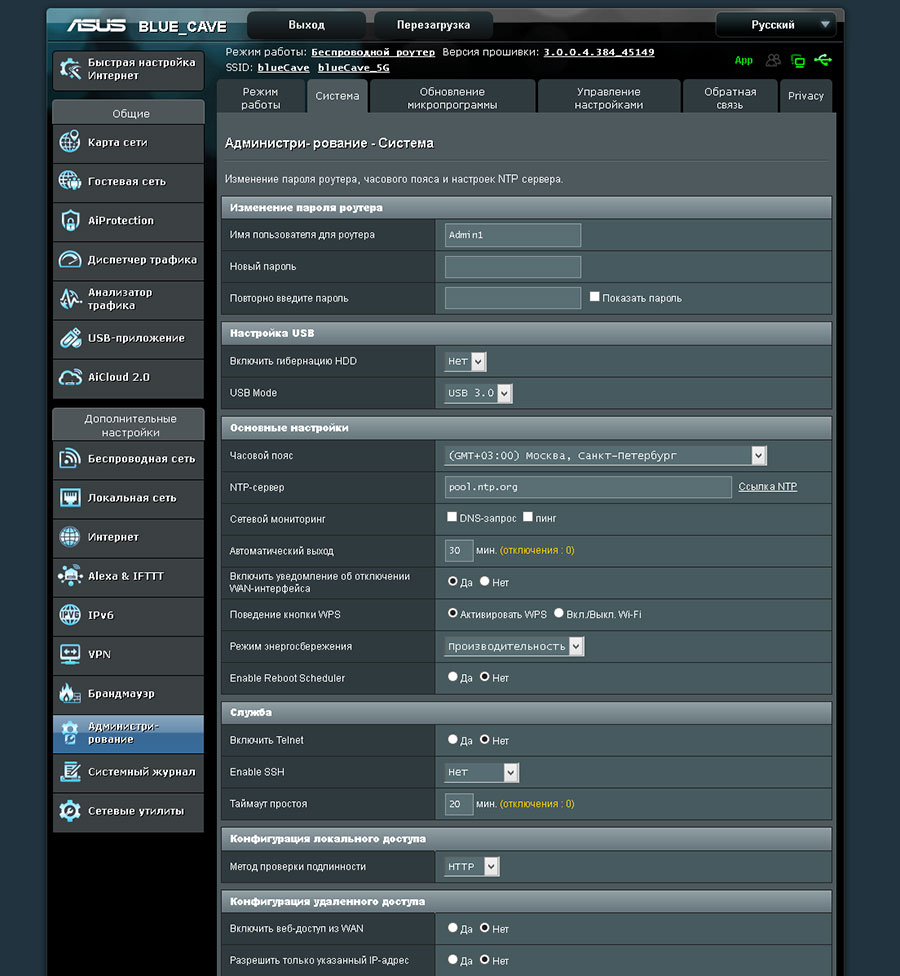
Task: Click the Firewall flame icon
Action: (x=70, y=693)
